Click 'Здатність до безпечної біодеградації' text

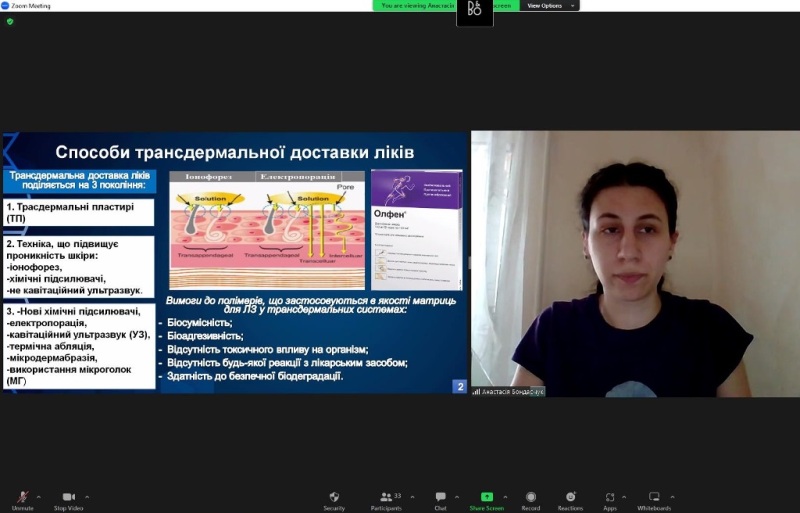tap(255, 376)
